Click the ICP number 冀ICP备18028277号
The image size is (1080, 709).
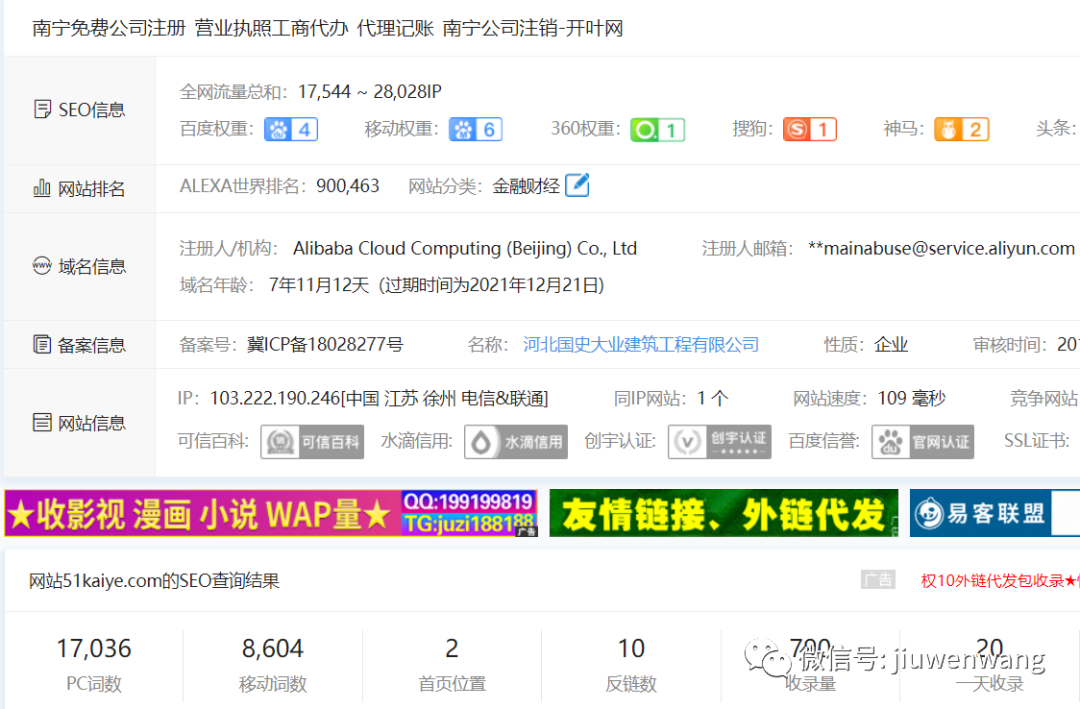point(325,345)
